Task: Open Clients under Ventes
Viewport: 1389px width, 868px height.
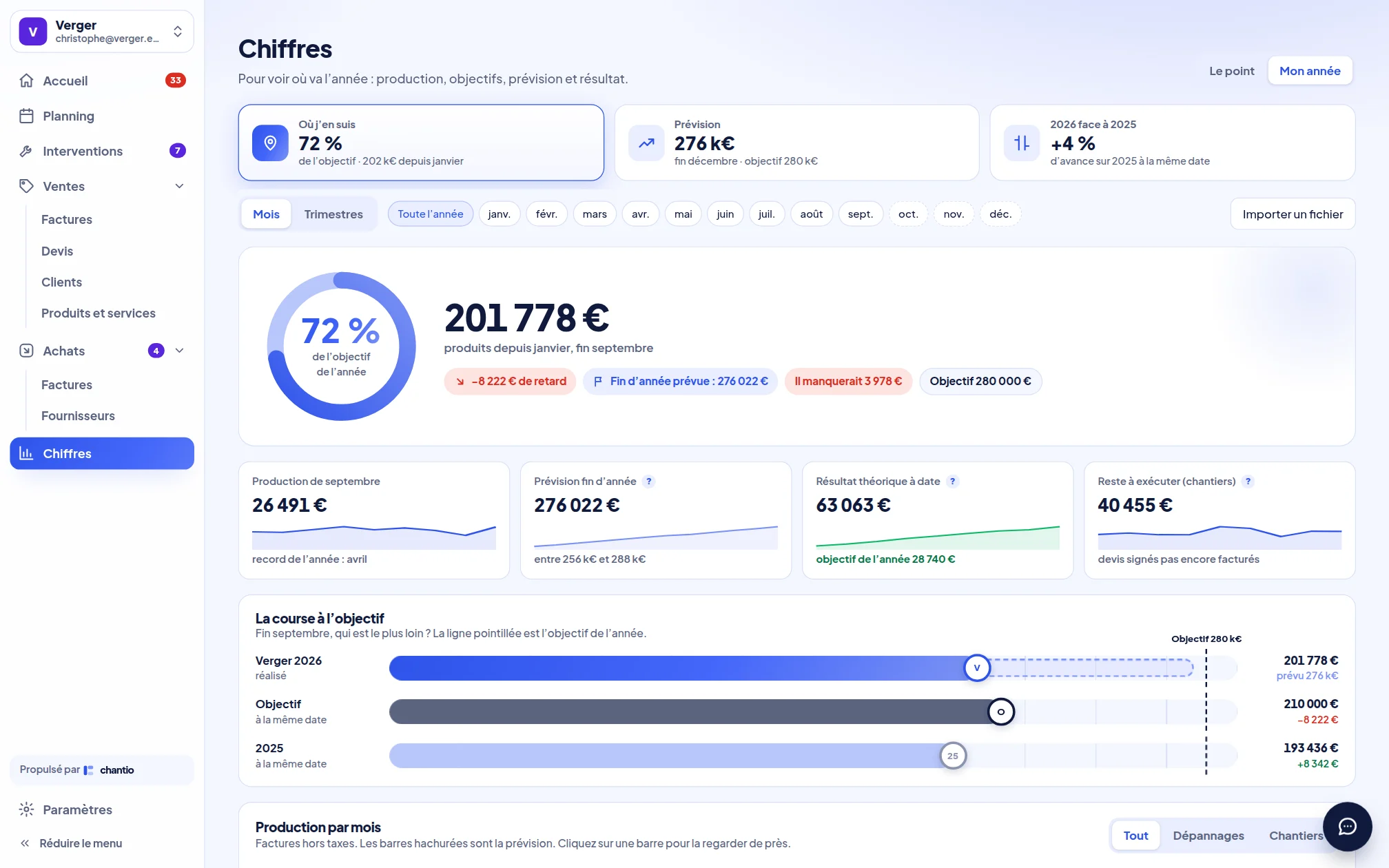Action: [x=61, y=282]
